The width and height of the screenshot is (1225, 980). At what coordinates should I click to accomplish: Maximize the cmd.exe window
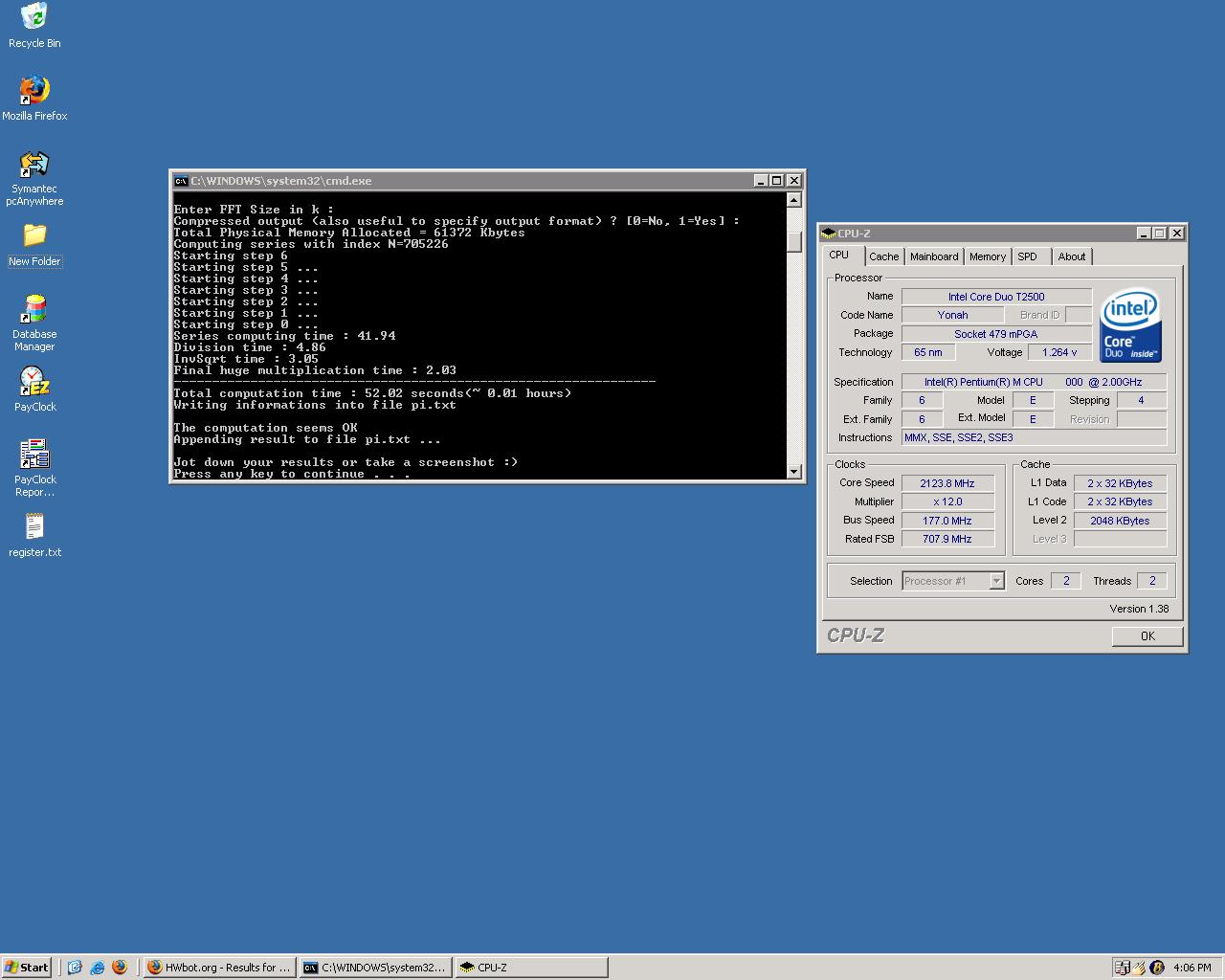click(776, 180)
